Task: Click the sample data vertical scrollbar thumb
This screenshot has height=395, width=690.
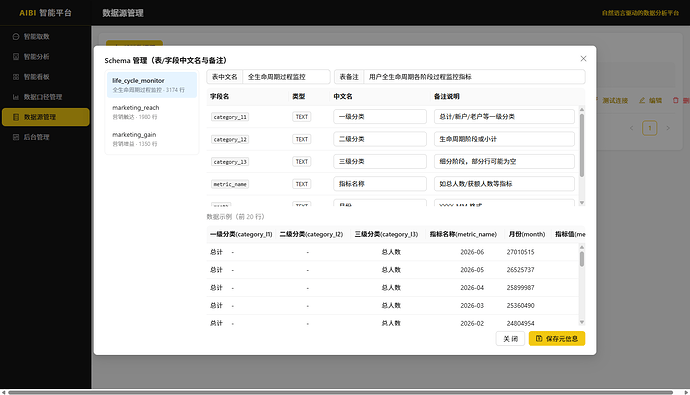Action: tap(582, 259)
